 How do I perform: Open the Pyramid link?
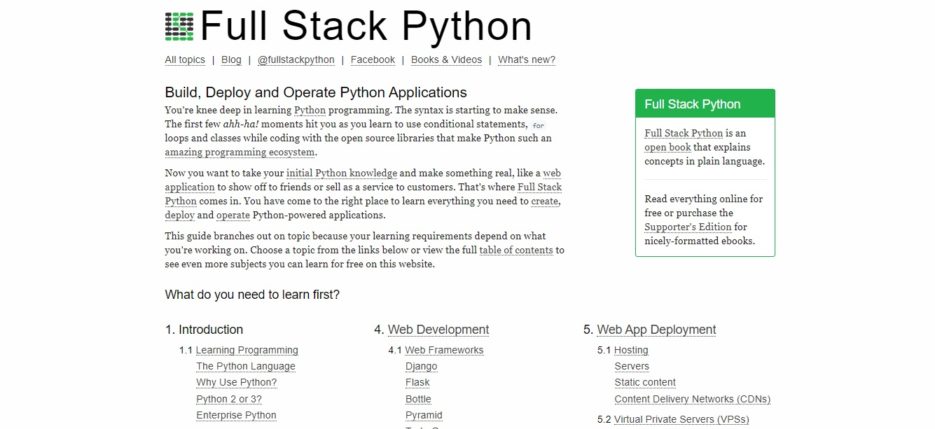click(x=424, y=415)
